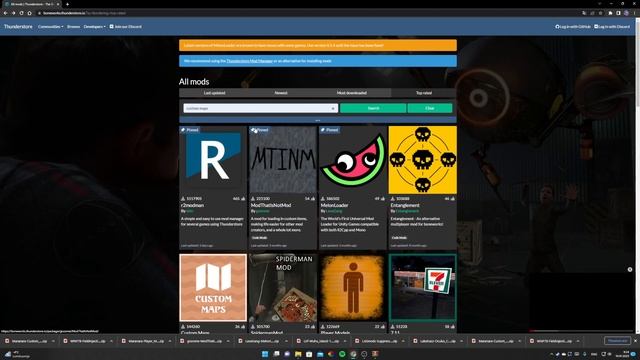Select the Top rated sort tab
This screenshot has width=640, height=360.
[x=424, y=93]
